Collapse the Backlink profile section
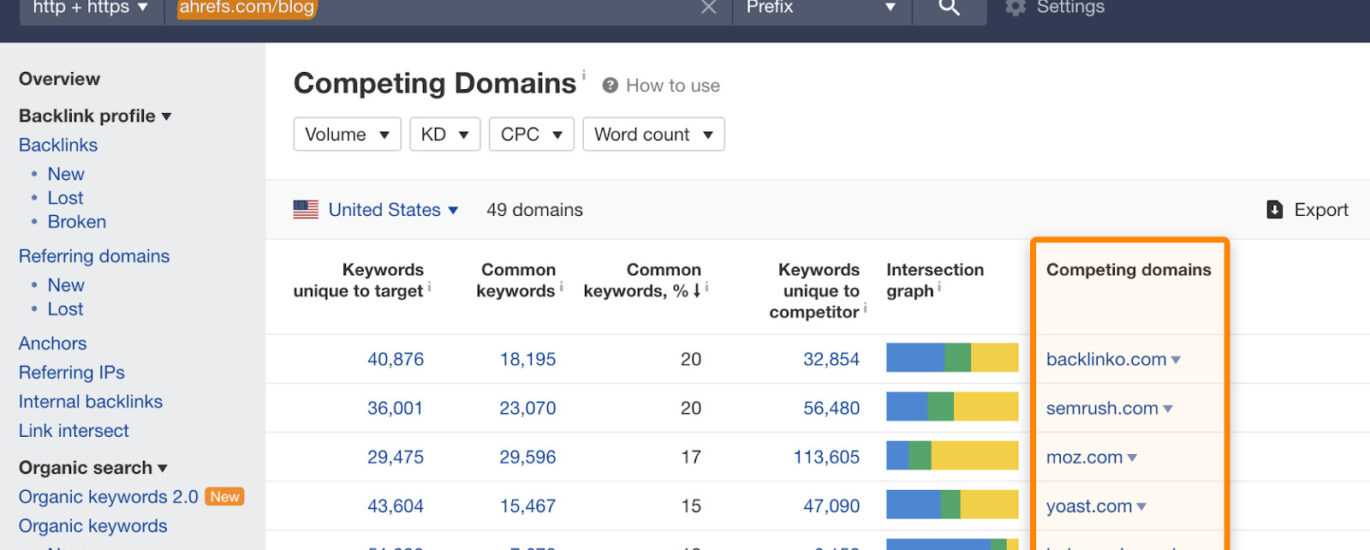 pyautogui.click(x=95, y=116)
